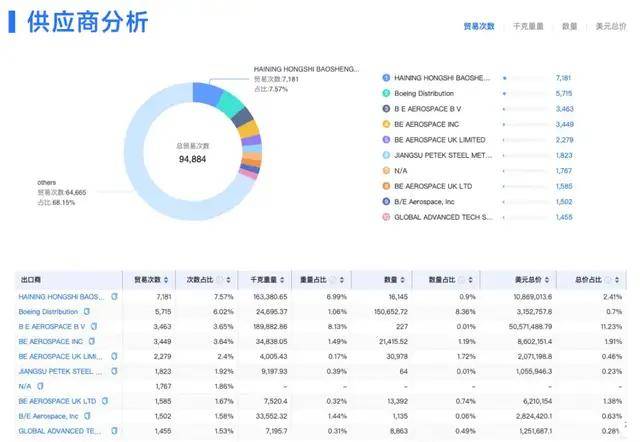The width and height of the screenshot is (640, 442).
Task: Info icon in 重量占比 column header
Action: click(333, 280)
